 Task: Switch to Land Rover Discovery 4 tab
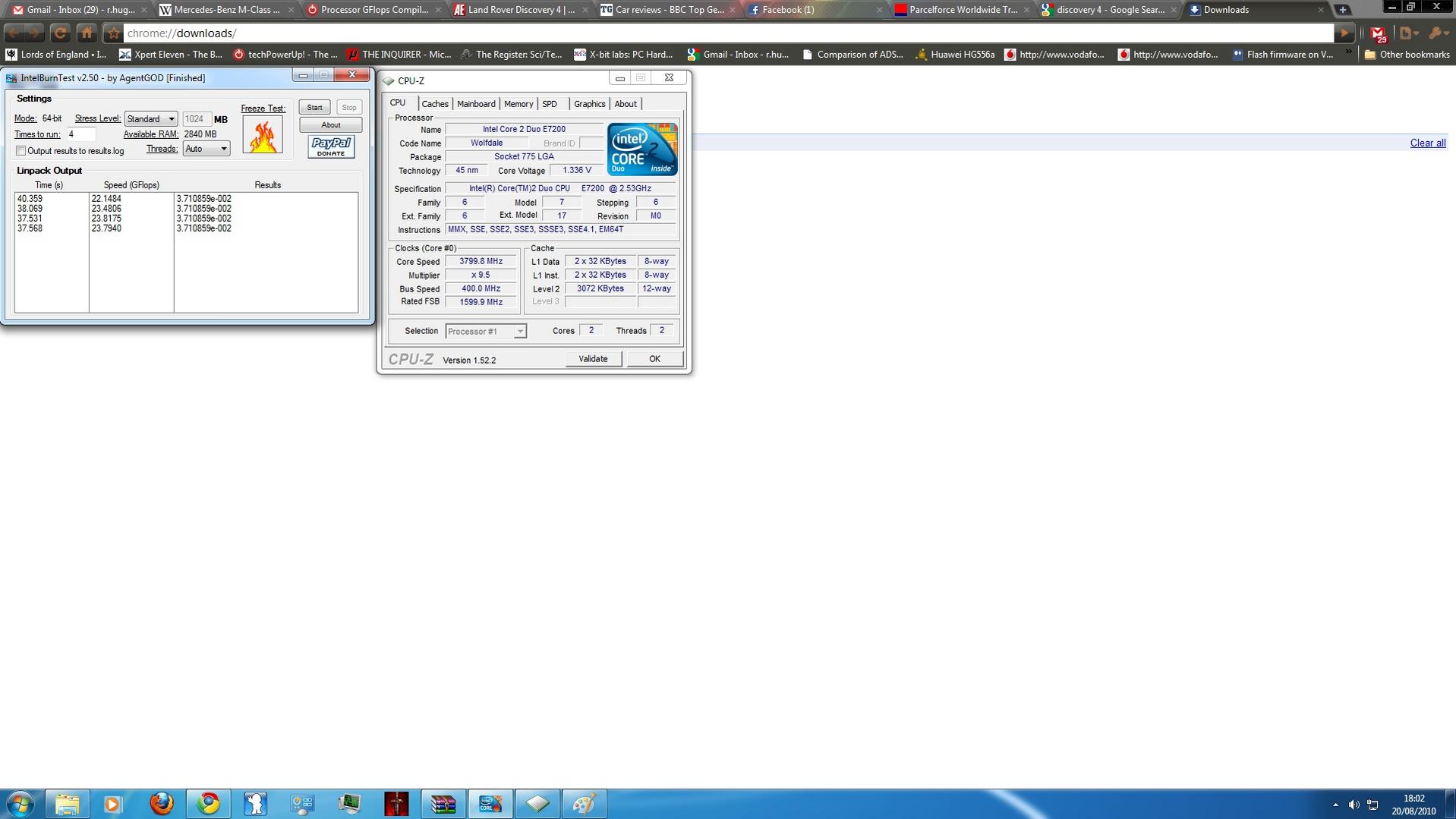518,10
